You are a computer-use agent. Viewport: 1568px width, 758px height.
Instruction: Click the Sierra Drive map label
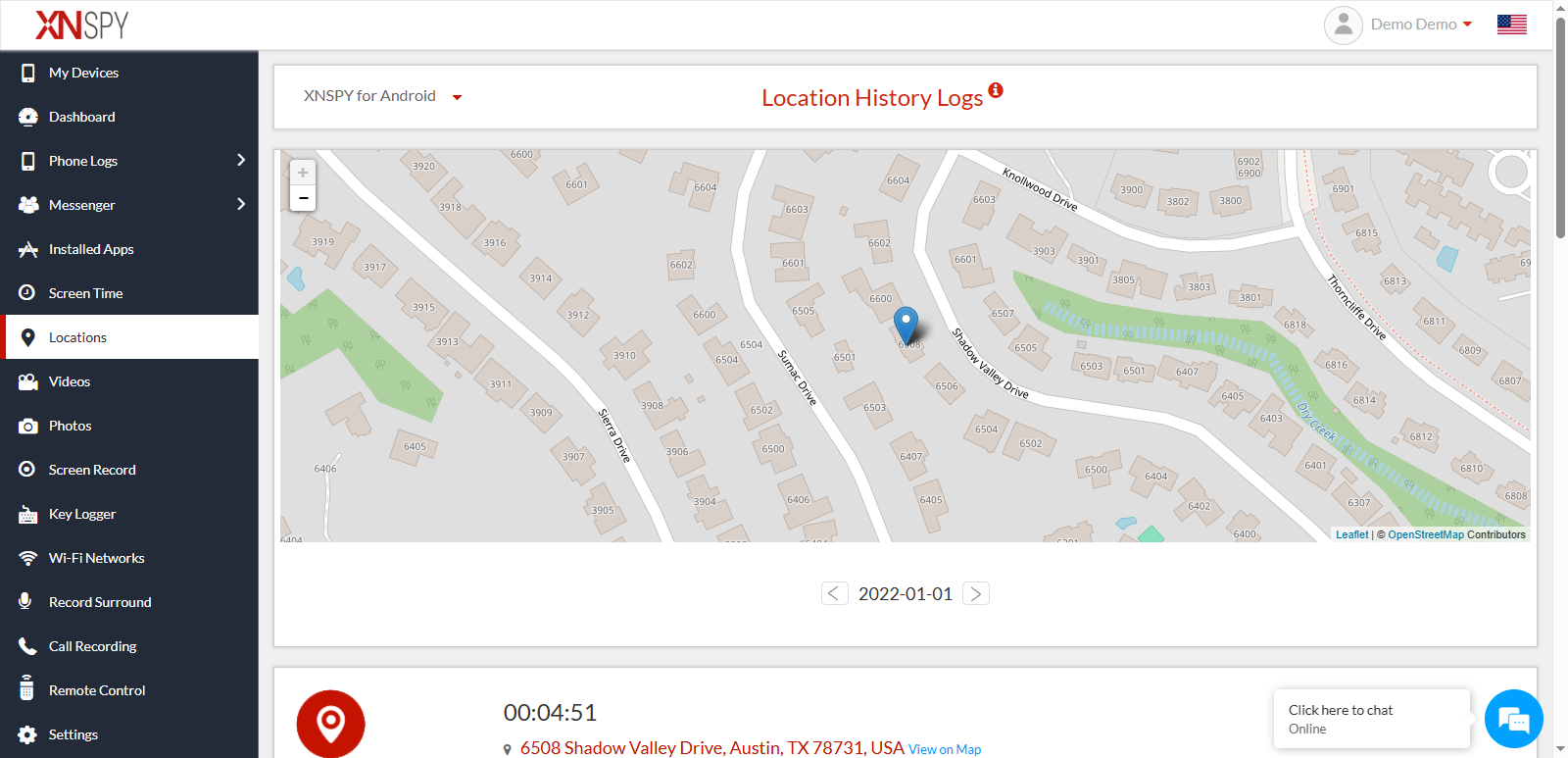coord(614,435)
